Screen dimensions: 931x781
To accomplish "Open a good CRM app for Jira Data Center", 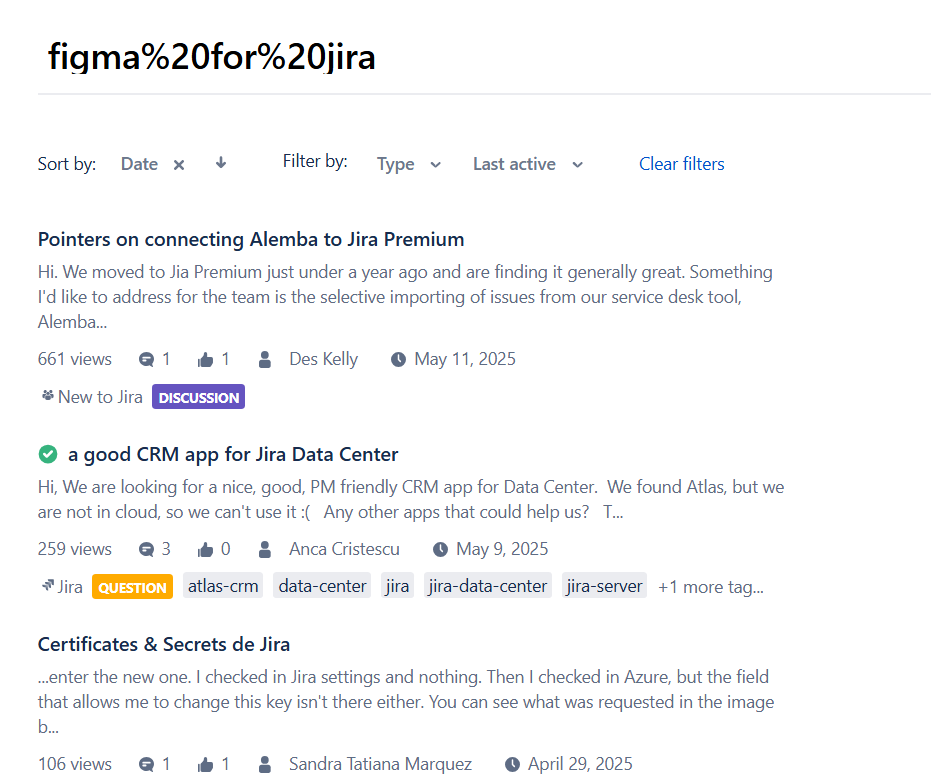I will pyautogui.click(x=233, y=454).
